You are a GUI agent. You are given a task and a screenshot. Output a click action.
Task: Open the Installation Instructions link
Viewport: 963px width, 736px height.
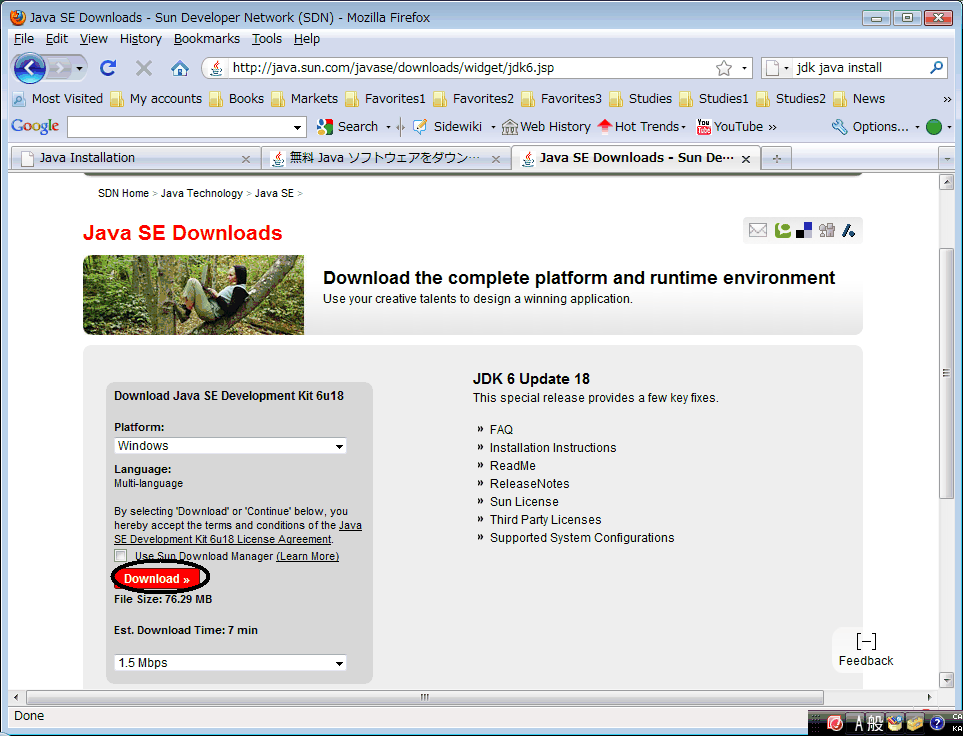tap(553, 448)
